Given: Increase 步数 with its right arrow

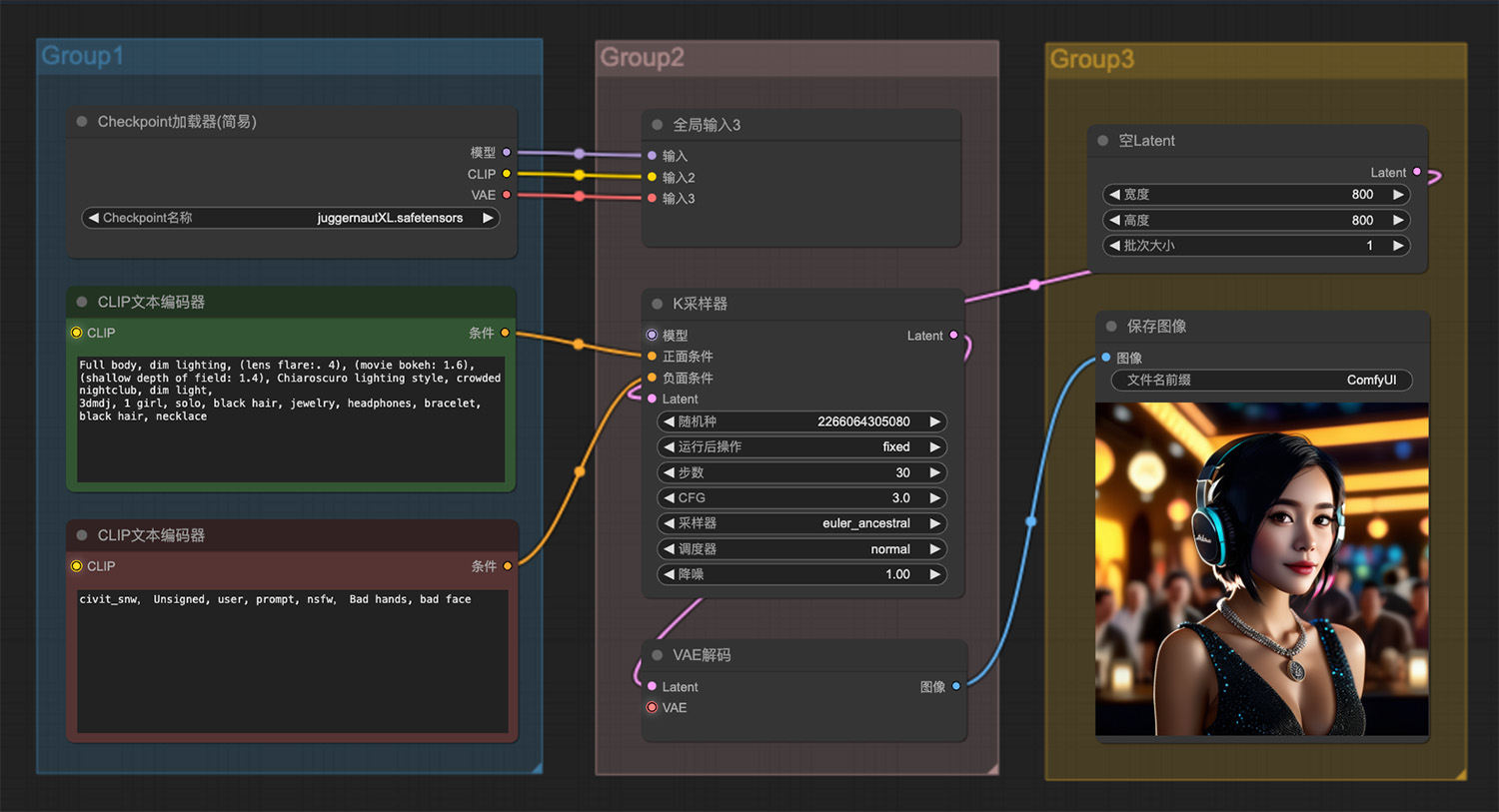Looking at the screenshot, I should [x=934, y=472].
